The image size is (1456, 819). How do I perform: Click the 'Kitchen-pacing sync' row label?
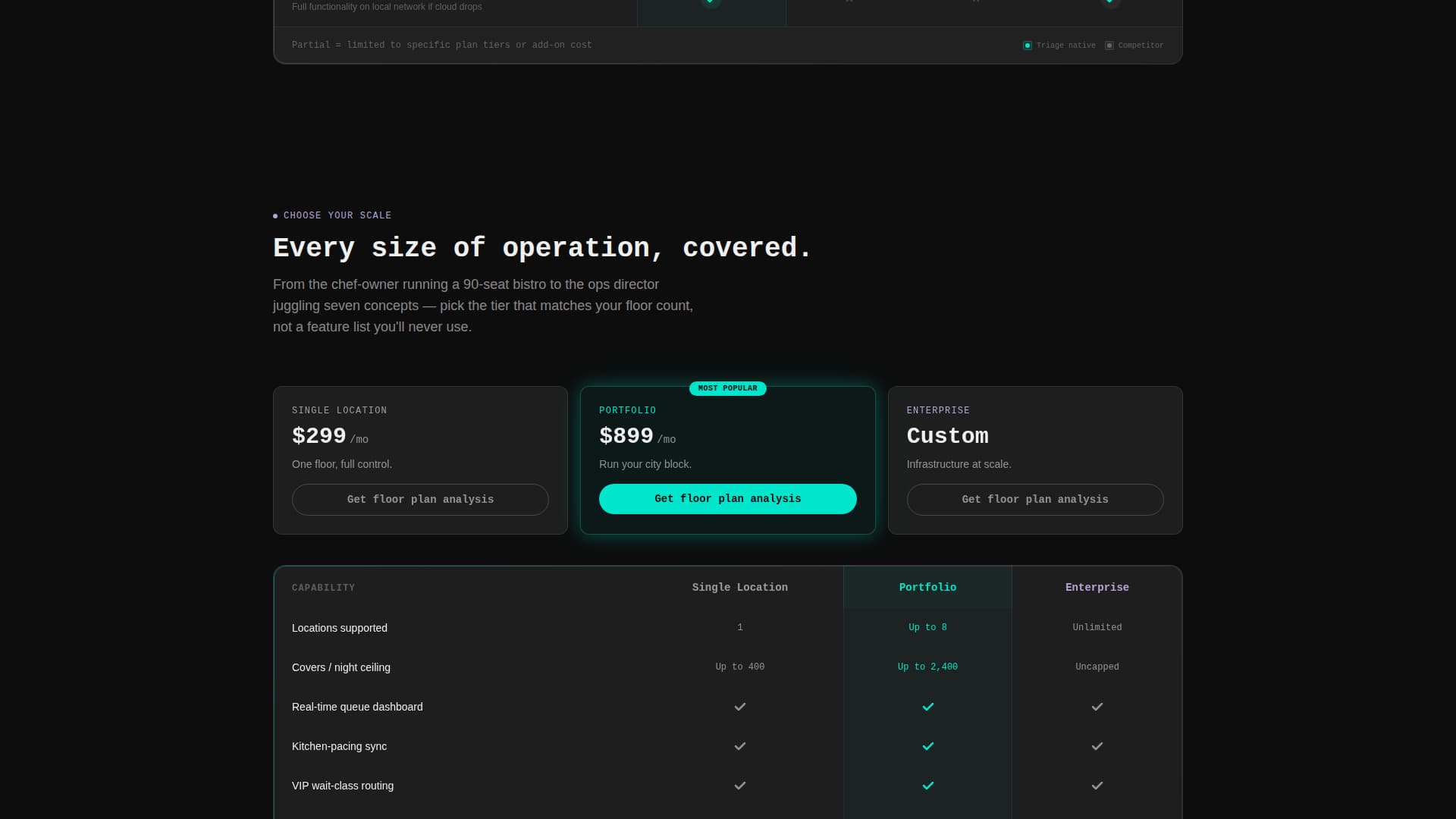pyautogui.click(x=339, y=746)
